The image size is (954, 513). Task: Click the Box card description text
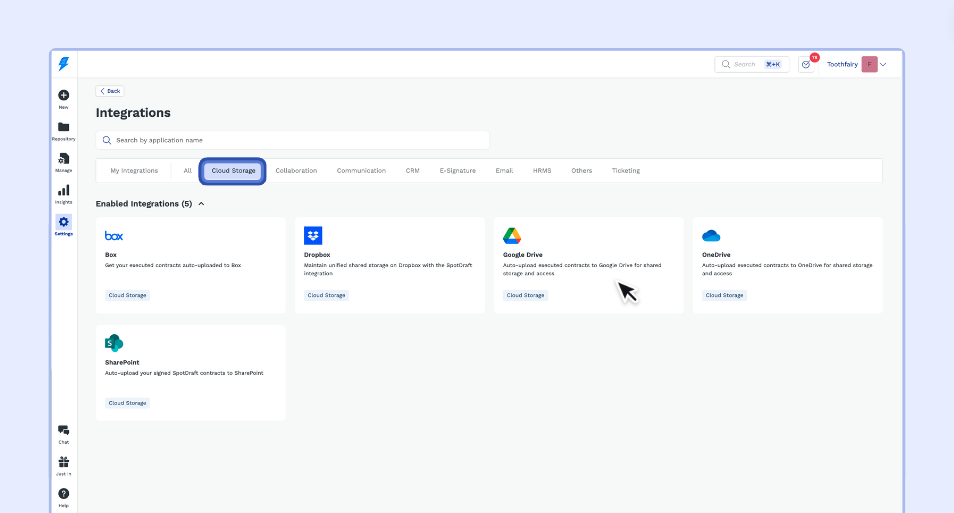pyautogui.click(x=173, y=265)
